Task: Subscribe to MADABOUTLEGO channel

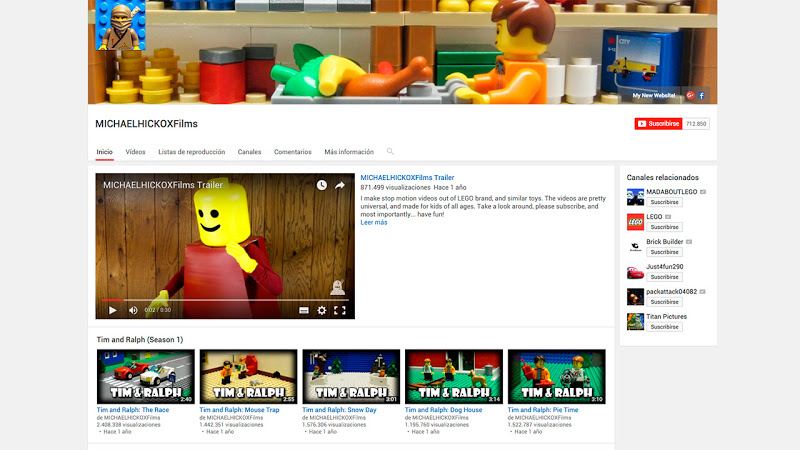Action: (664, 202)
